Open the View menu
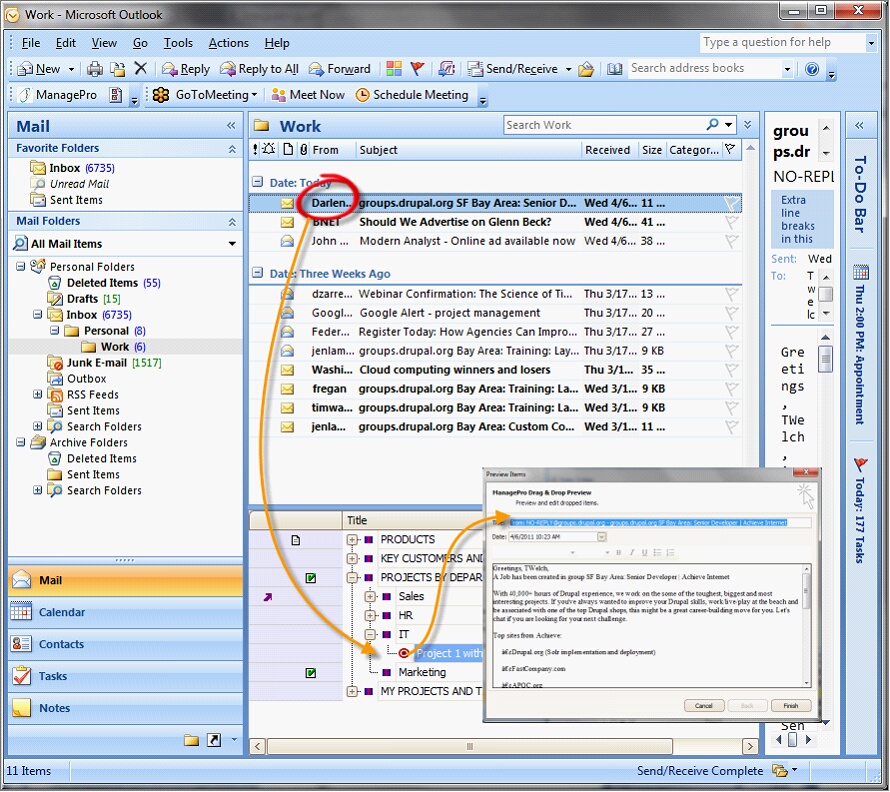The image size is (890, 792). (104, 43)
